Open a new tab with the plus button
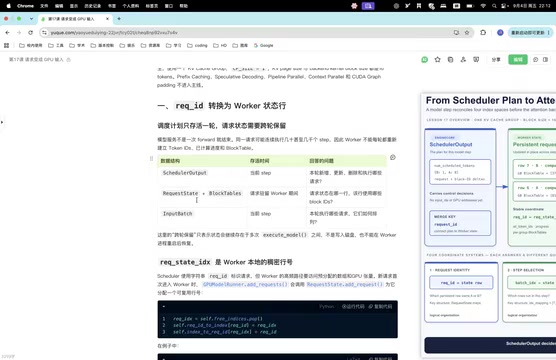 [x=119, y=19]
